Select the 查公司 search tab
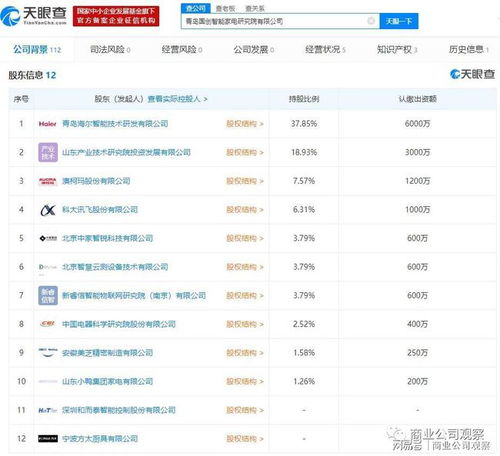Screen dimensions: 500x456 click(x=196, y=8)
